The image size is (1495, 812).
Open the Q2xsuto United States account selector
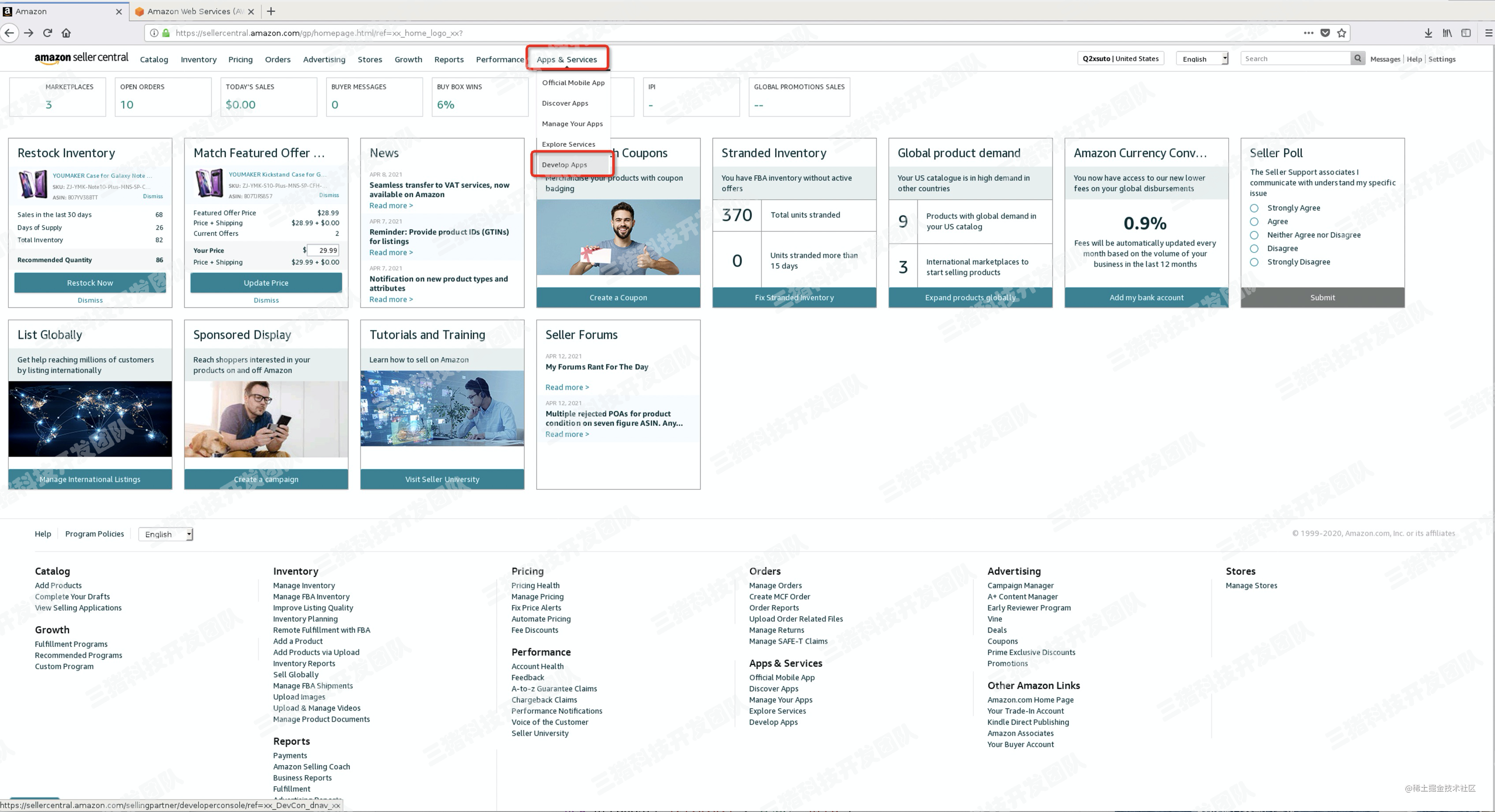(1120, 58)
